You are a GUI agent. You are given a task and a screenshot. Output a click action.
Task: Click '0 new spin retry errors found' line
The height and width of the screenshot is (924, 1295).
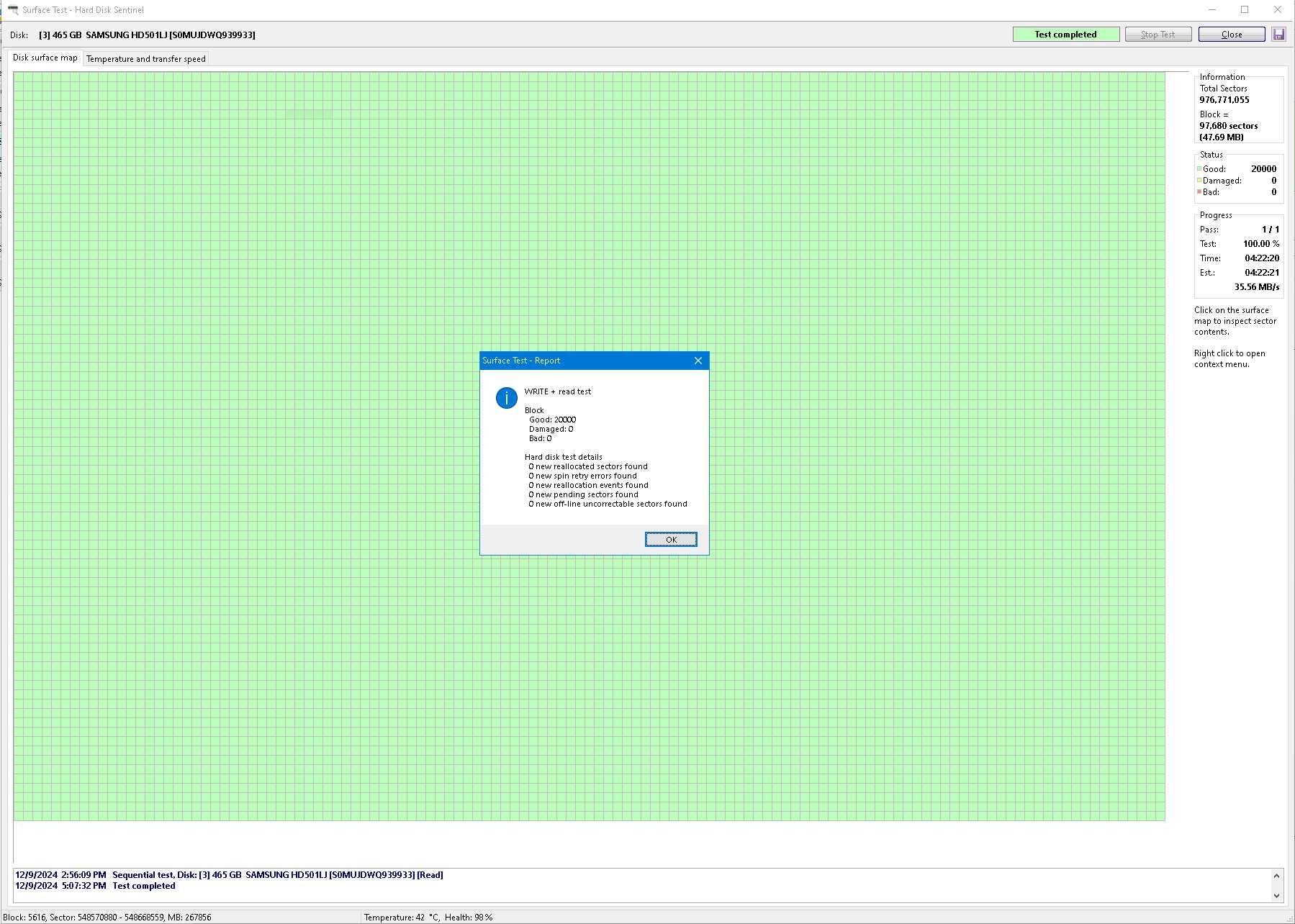[582, 476]
